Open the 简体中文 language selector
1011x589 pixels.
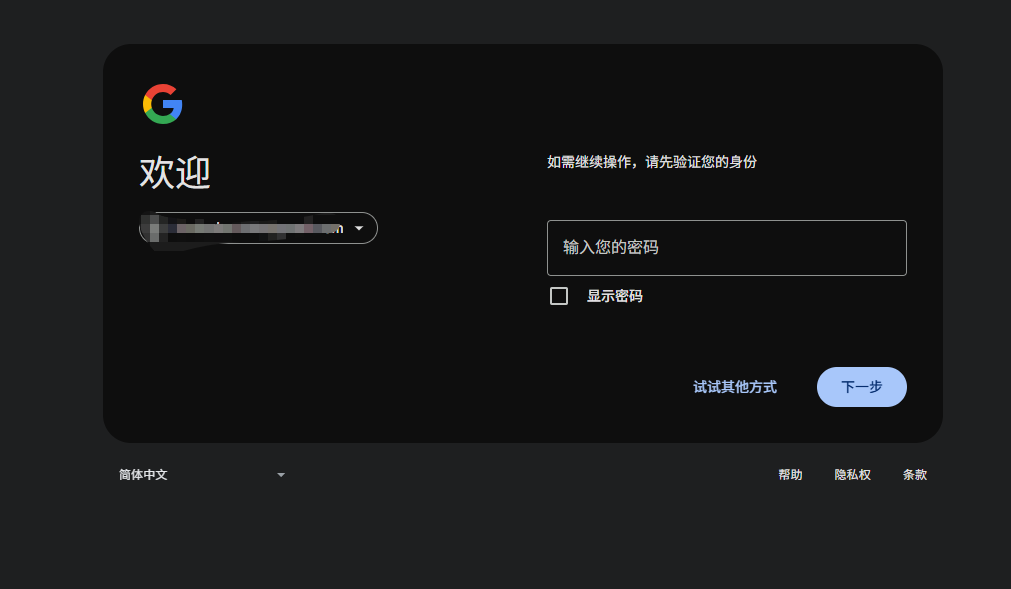click(x=200, y=475)
